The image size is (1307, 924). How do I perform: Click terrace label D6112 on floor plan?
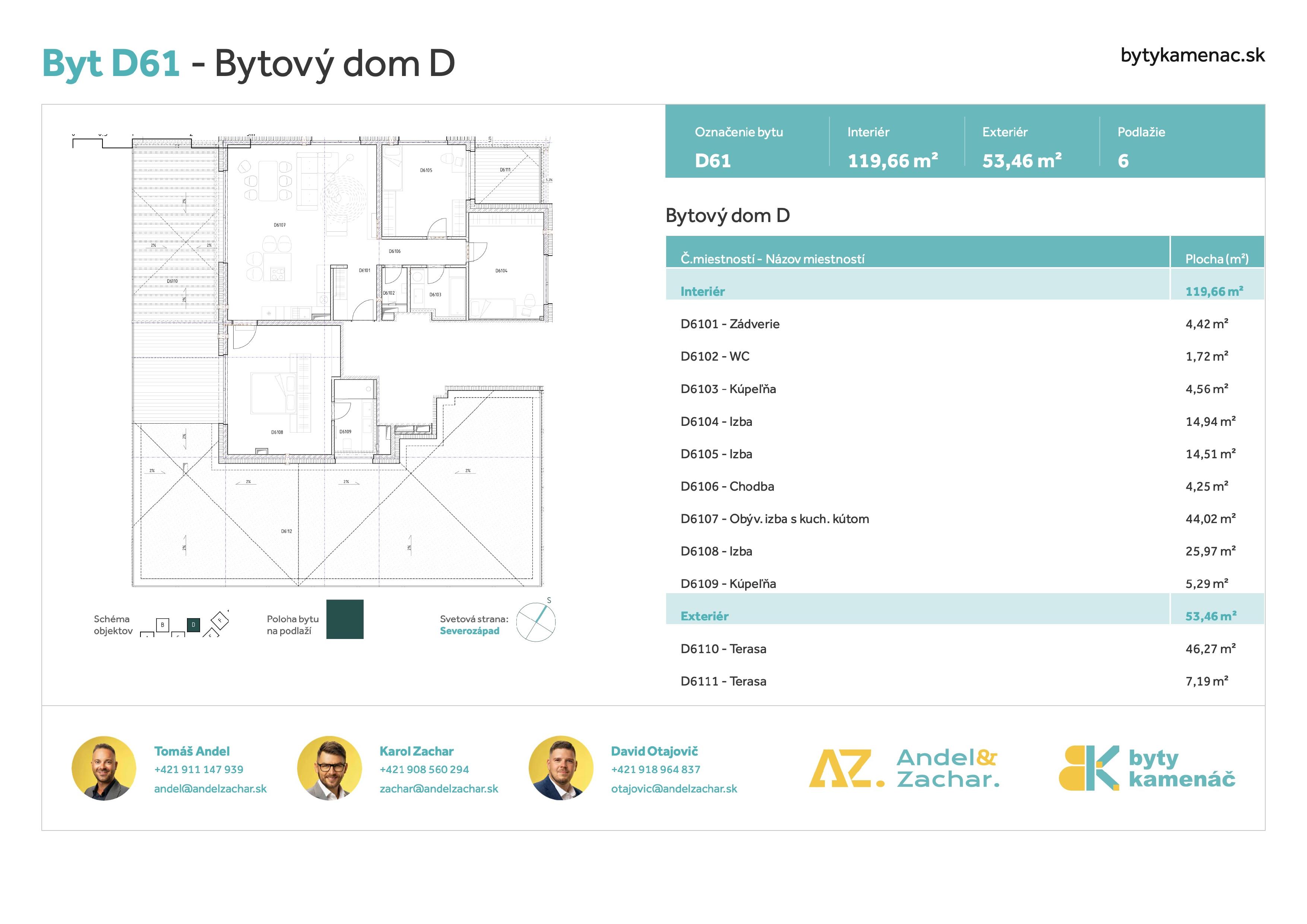pyautogui.click(x=287, y=531)
